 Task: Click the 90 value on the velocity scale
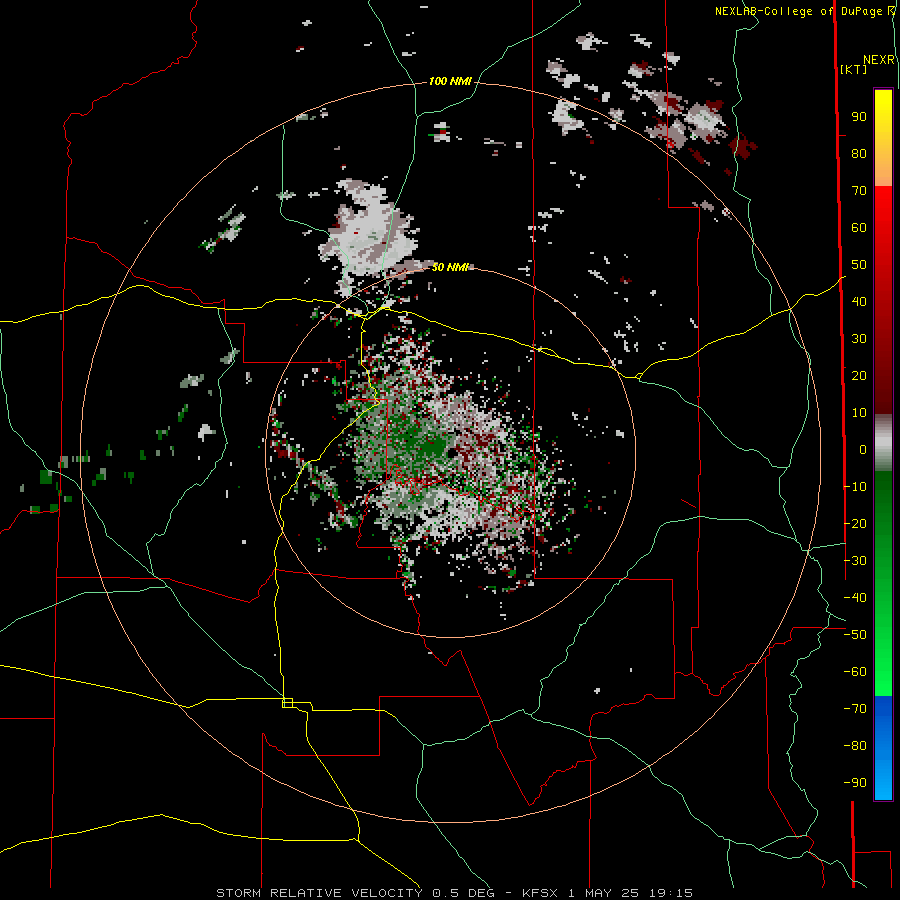coord(859,117)
